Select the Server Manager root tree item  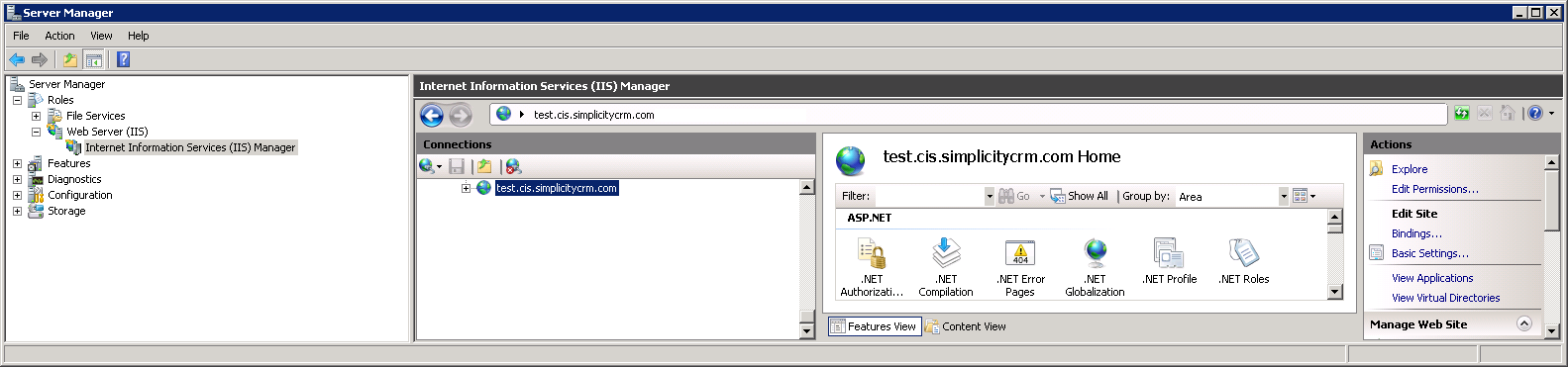pyautogui.click(x=66, y=84)
